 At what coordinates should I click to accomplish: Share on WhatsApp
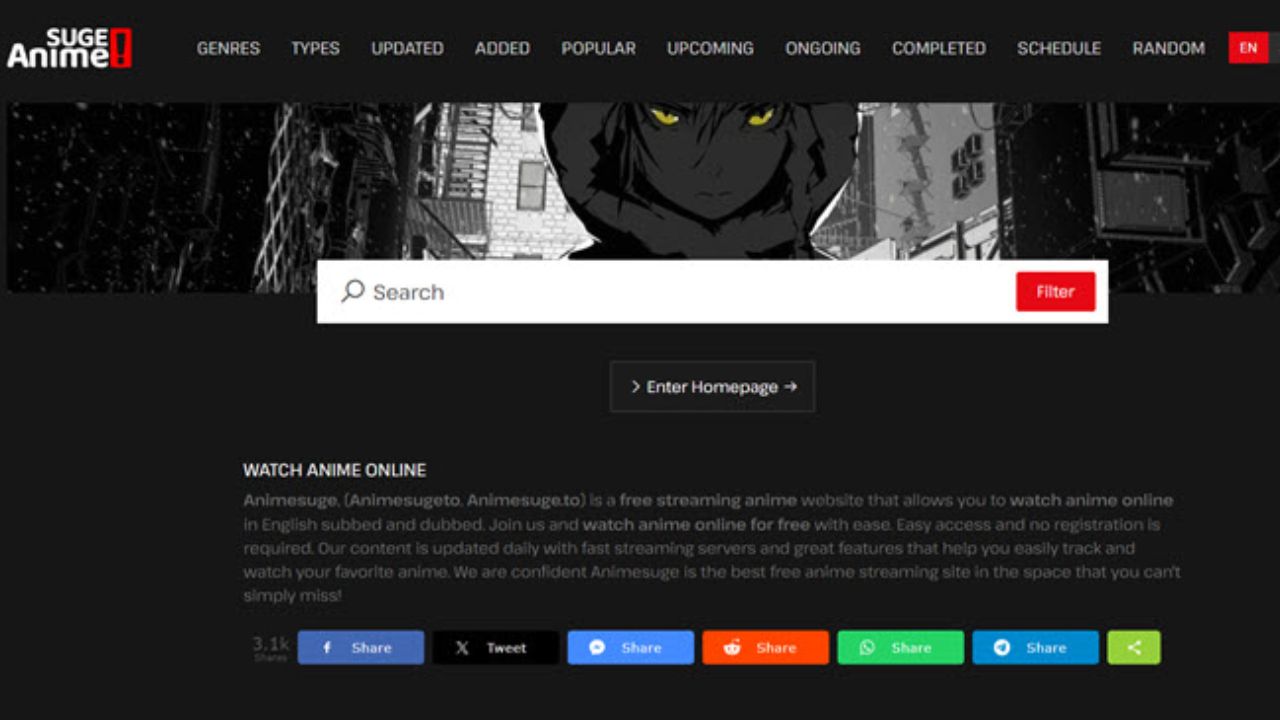coord(901,647)
